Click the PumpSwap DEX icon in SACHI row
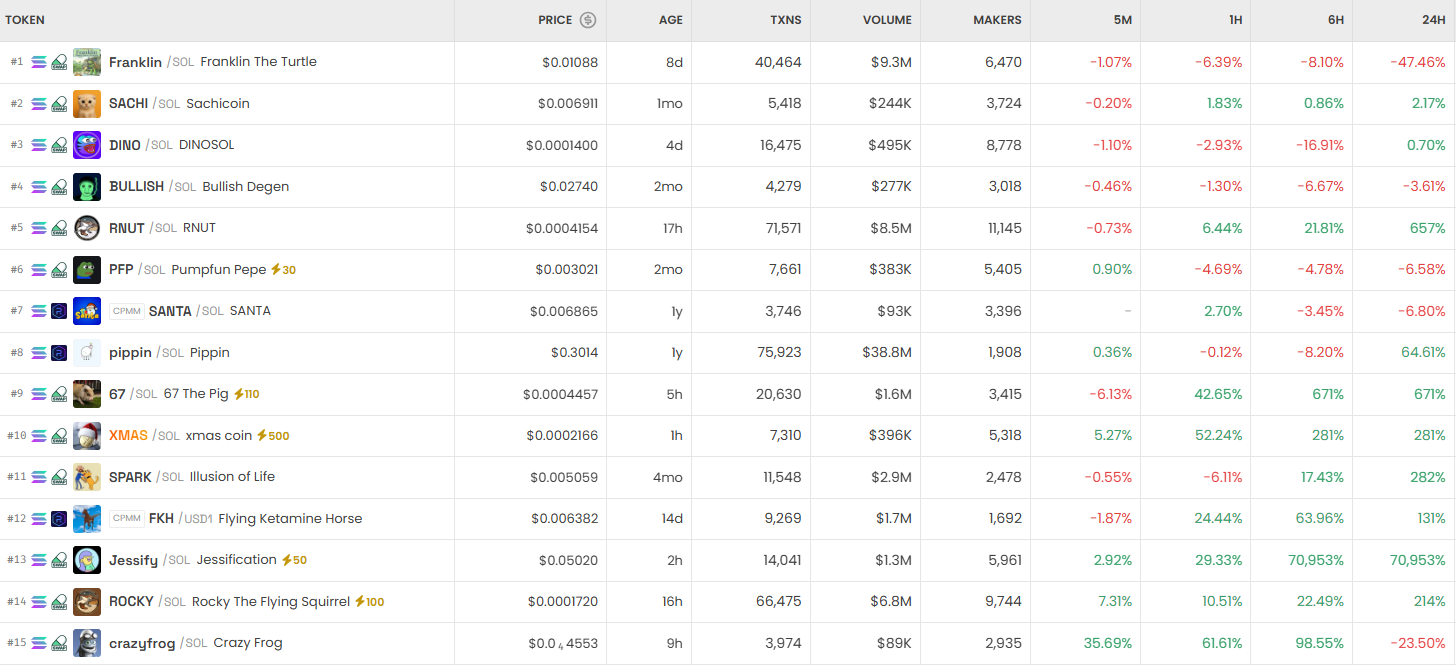 59,104
